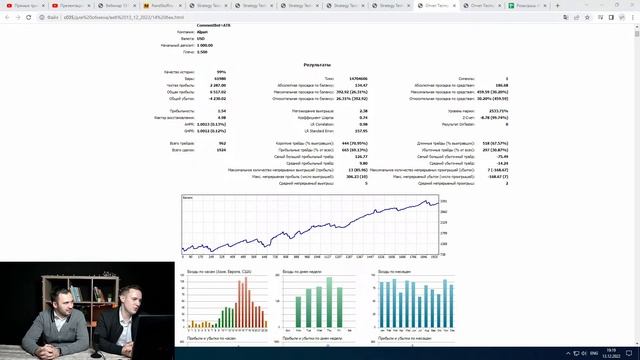The image size is (640, 360).
Task: Click the share page icon
Action: tap(576, 18)
